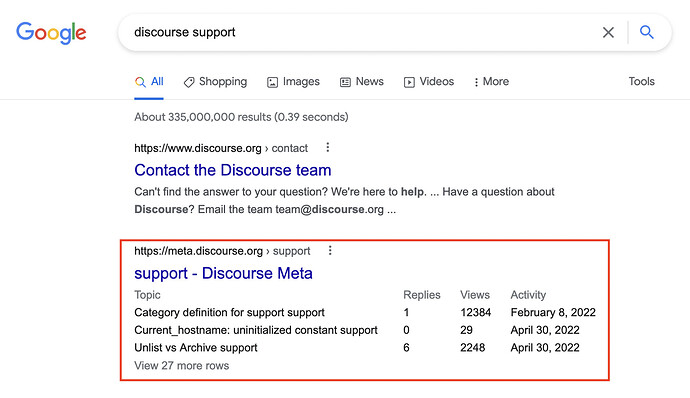The width and height of the screenshot is (690, 398).
Task: Click the contact result snippet text
Action: coord(344,201)
